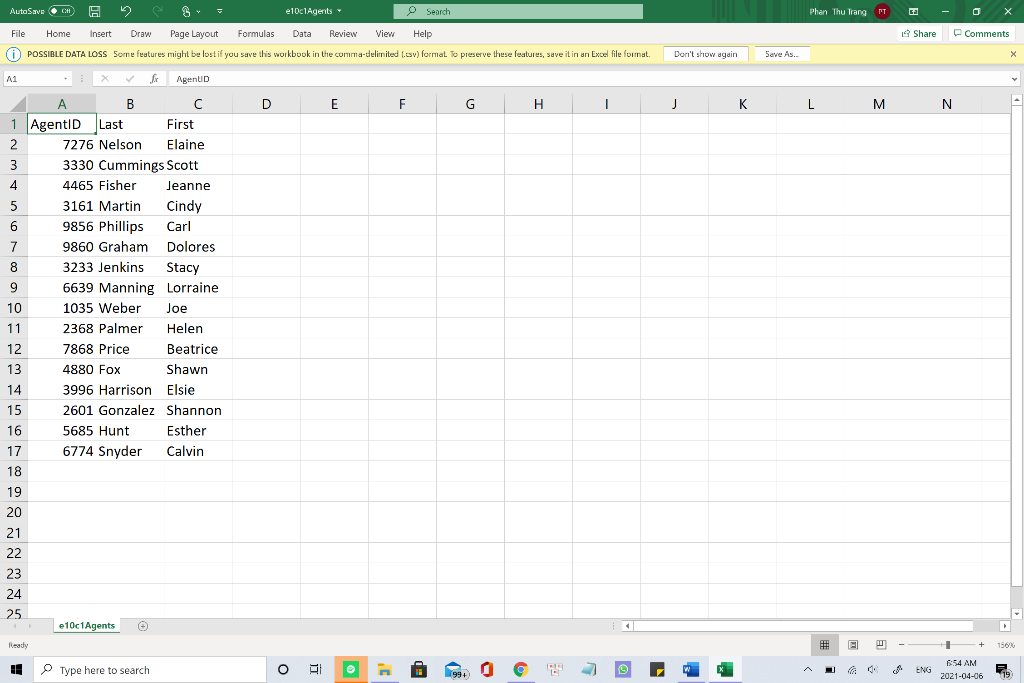Viewport: 1024px width, 683px height.
Task: Click the Select All corner triangle
Action: pos(18,104)
